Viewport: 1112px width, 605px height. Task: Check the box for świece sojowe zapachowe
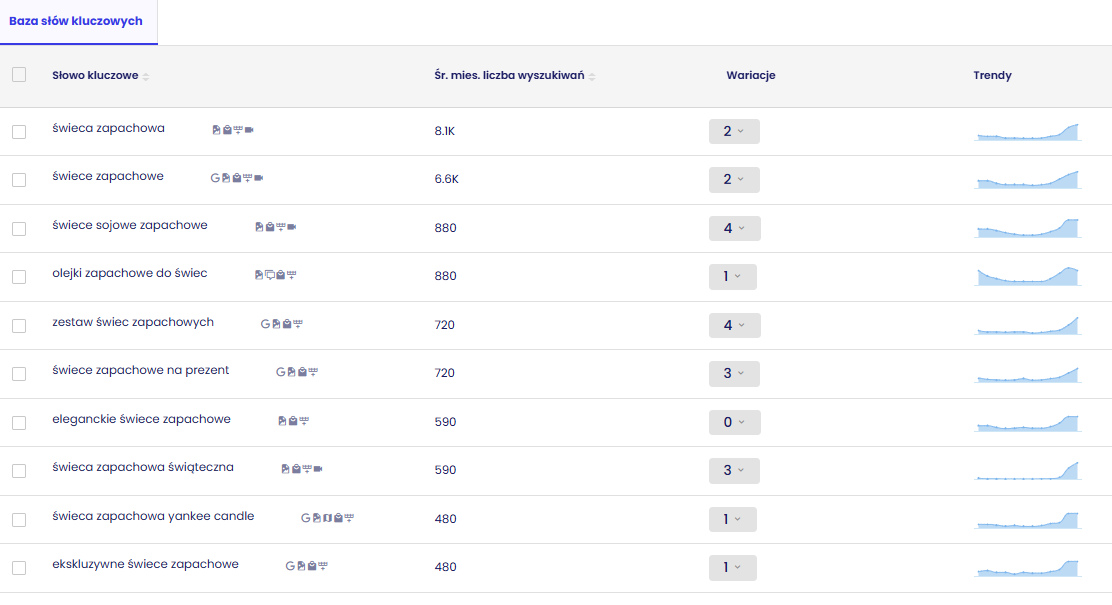click(x=19, y=228)
